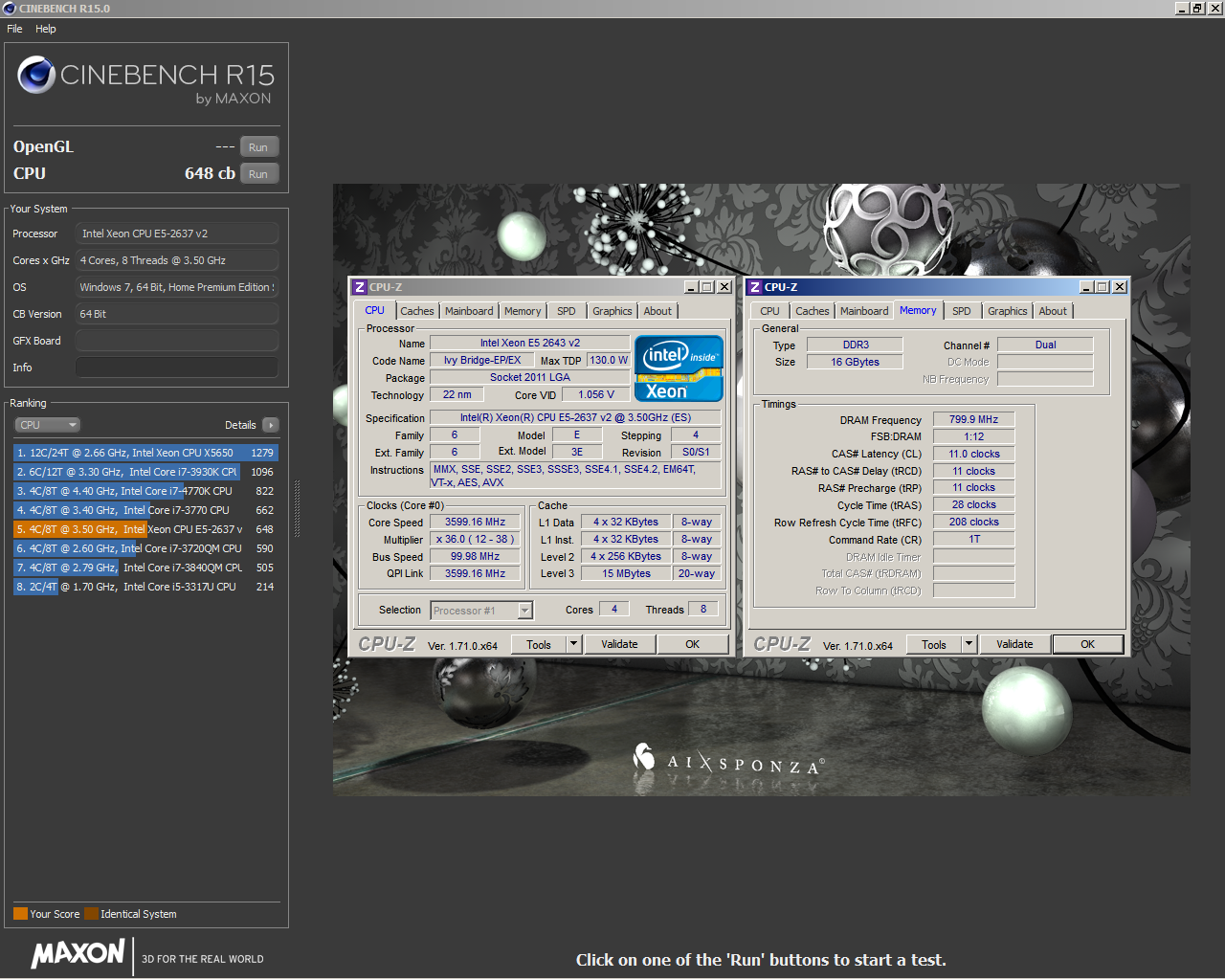Image resolution: width=1225 pixels, height=980 pixels.
Task: Click the orange Your Score legend swatch
Action: pos(20,913)
